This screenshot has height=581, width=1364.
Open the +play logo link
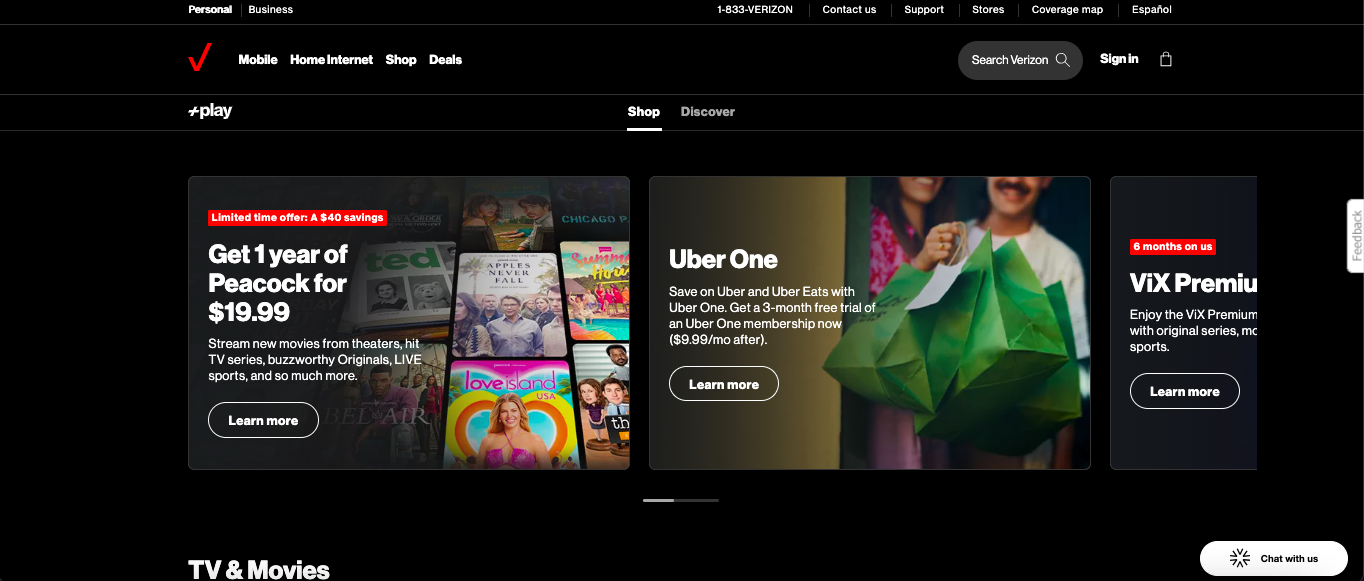pos(210,111)
